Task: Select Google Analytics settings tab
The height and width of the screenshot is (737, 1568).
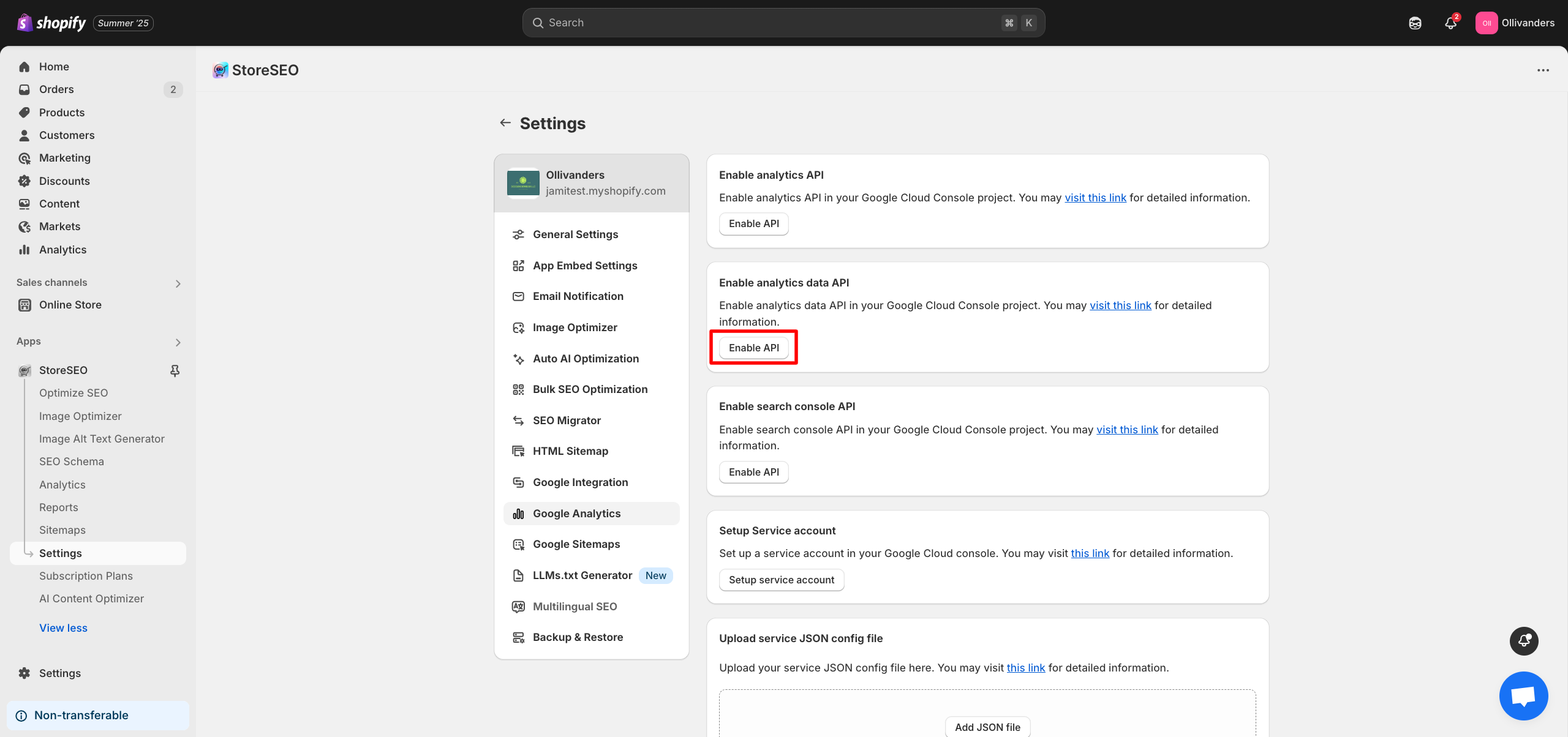Action: point(591,514)
